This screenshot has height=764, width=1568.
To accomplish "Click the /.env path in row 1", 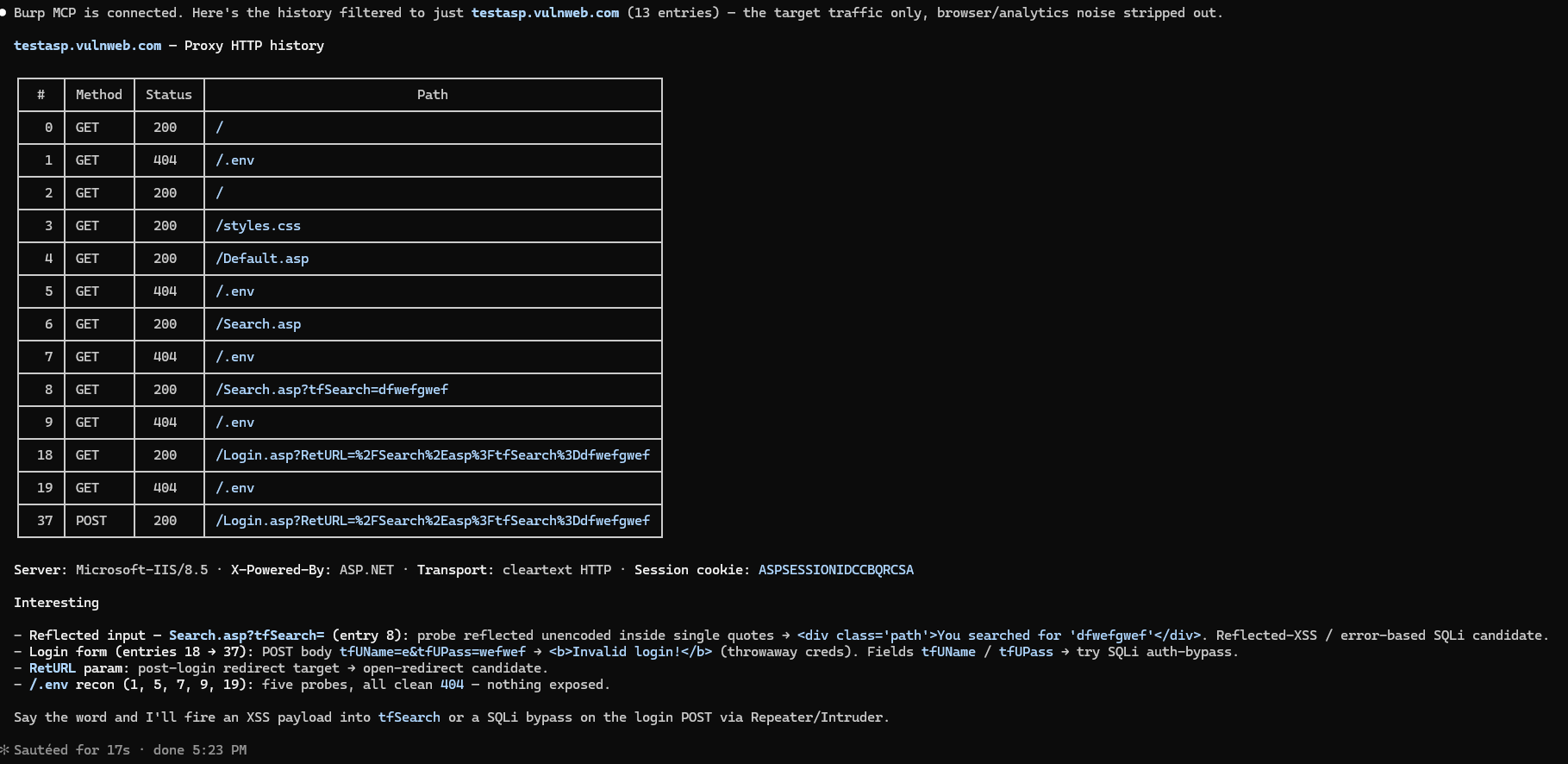I will [x=234, y=160].
